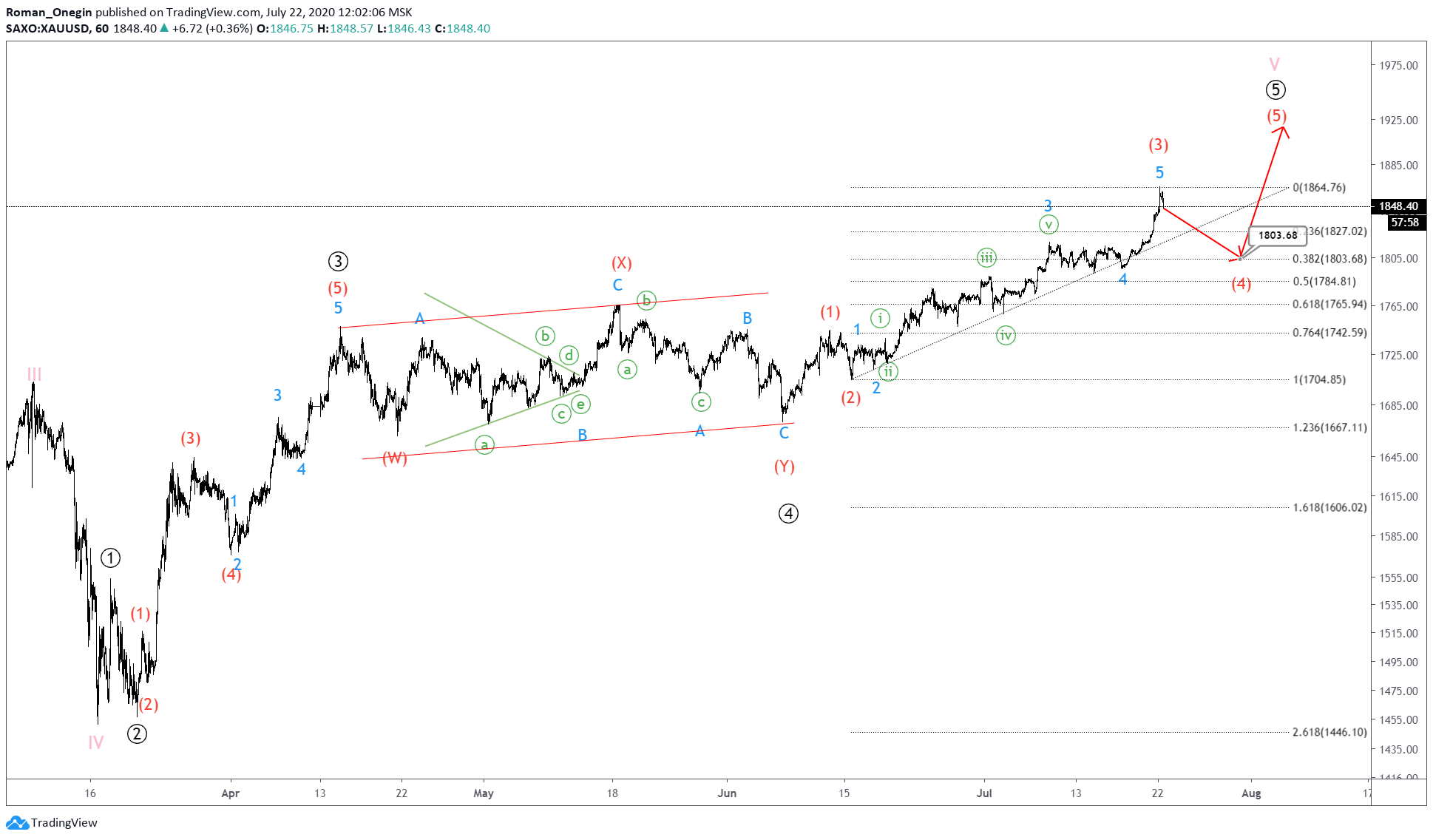The width and height of the screenshot is (1433, 840).
Task: Click the circled 2 wave label
Action: click(x=137, y=734)
